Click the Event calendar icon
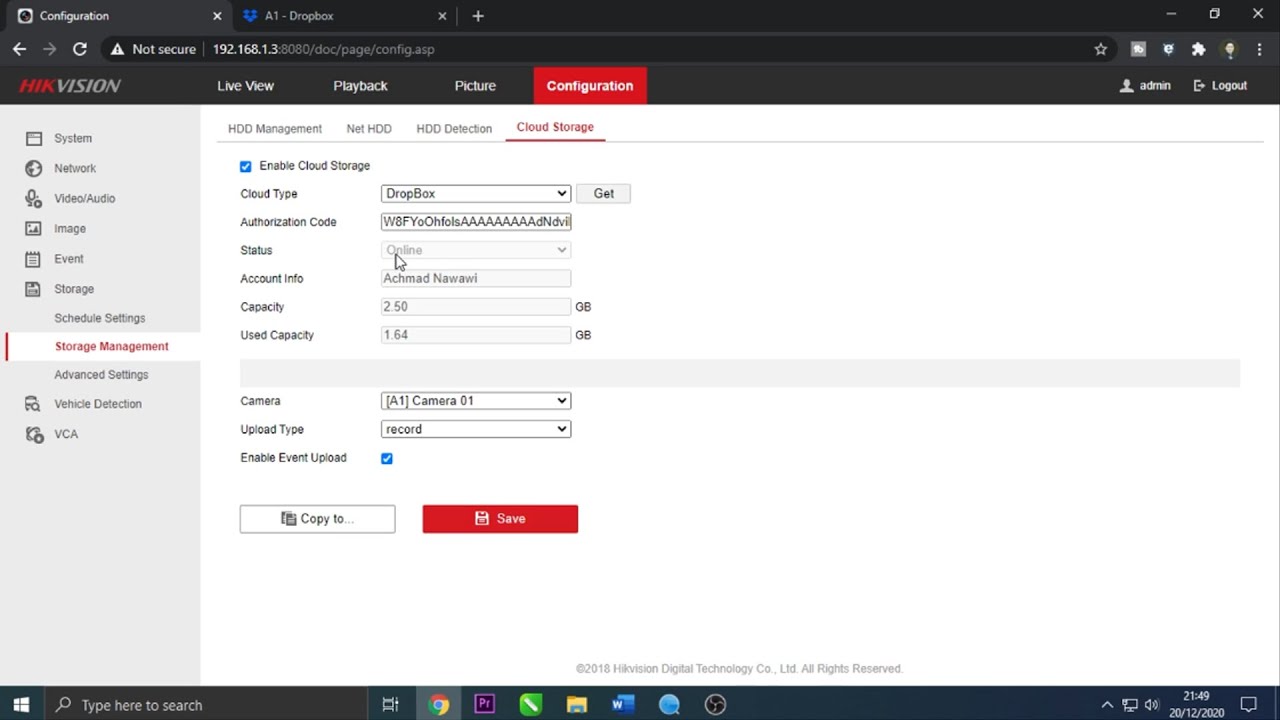The image size is (1280, 720). [34, 258]
